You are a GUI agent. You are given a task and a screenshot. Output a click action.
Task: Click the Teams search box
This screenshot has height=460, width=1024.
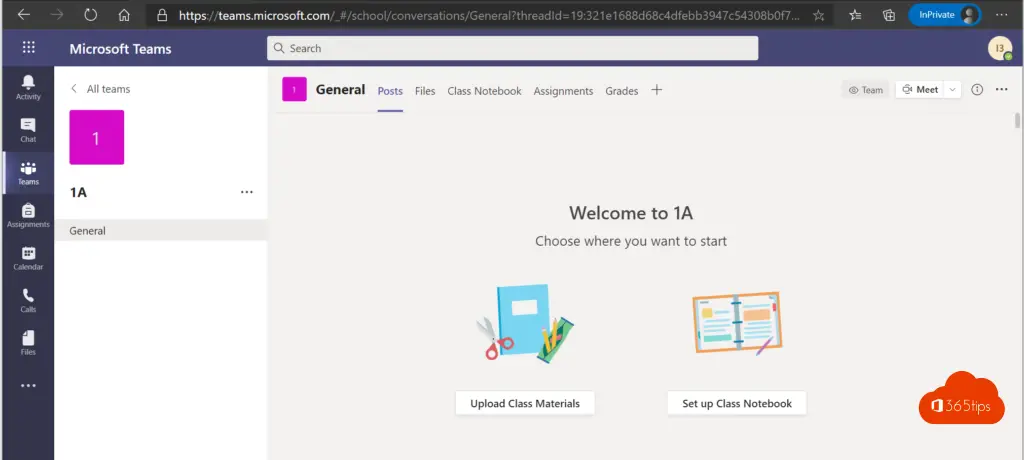pyautogui.click(x=513, y=48)
